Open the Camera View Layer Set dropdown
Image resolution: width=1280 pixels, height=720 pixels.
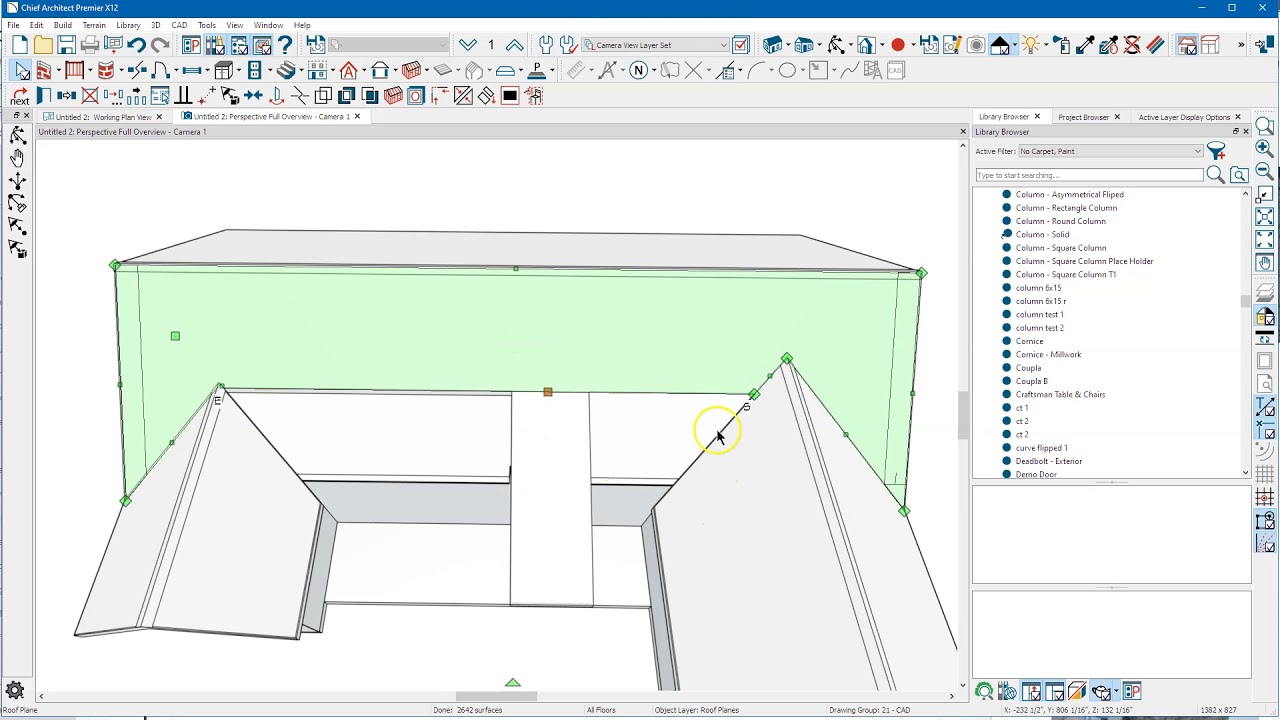tap(655, 45)
